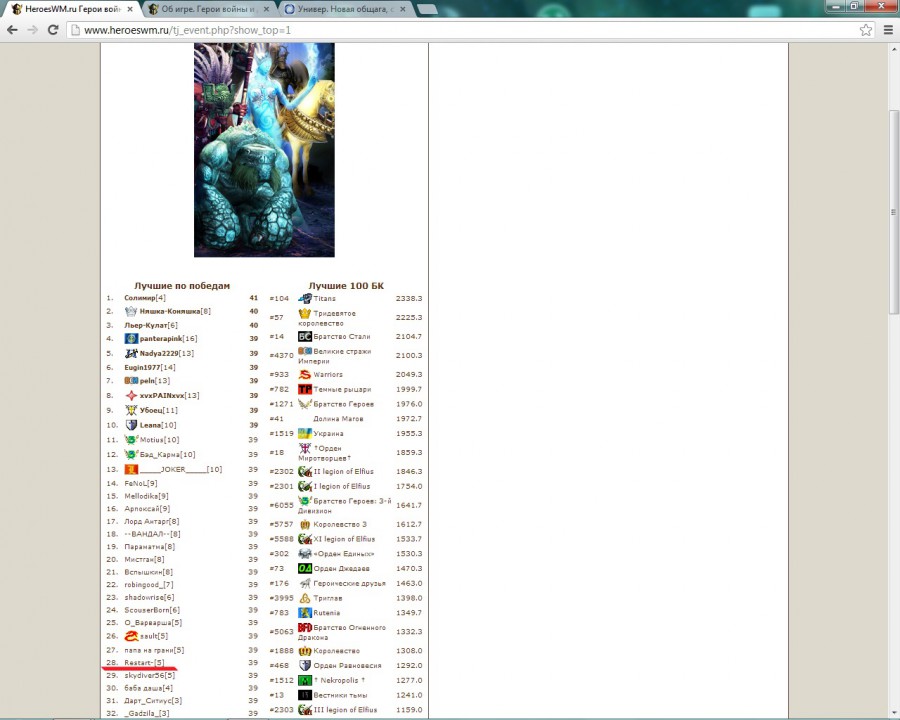Click the Королевство 3 clan icon
Viewport: 900px width, 720px height.
coord(305,524)
